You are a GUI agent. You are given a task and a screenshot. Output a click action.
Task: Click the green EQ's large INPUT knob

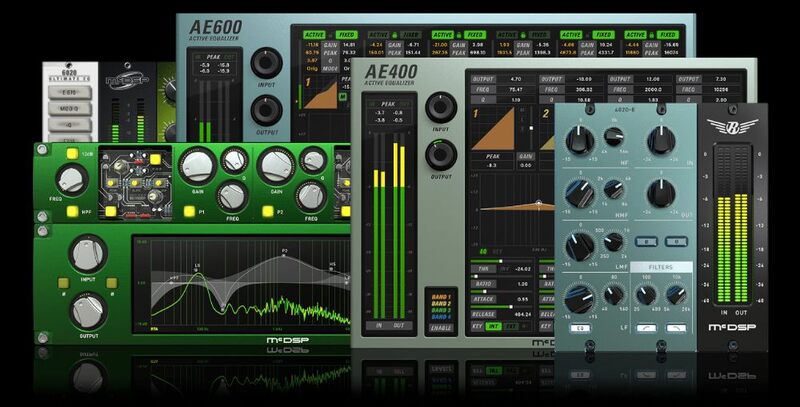pos(88,255)
